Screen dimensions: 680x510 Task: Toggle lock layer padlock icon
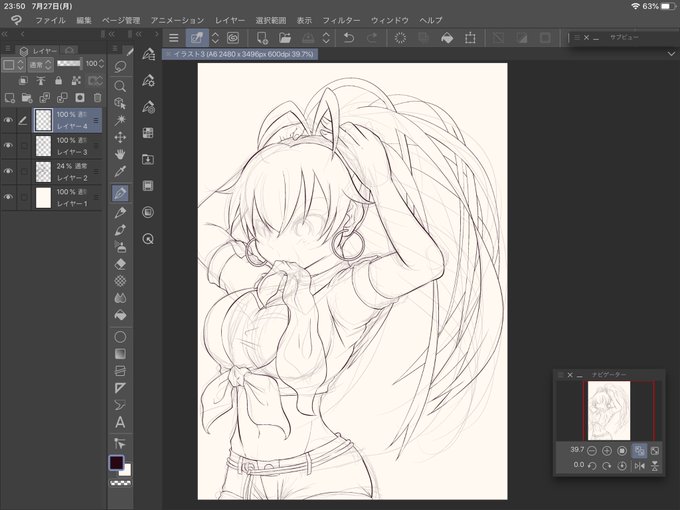pos(59,81)
